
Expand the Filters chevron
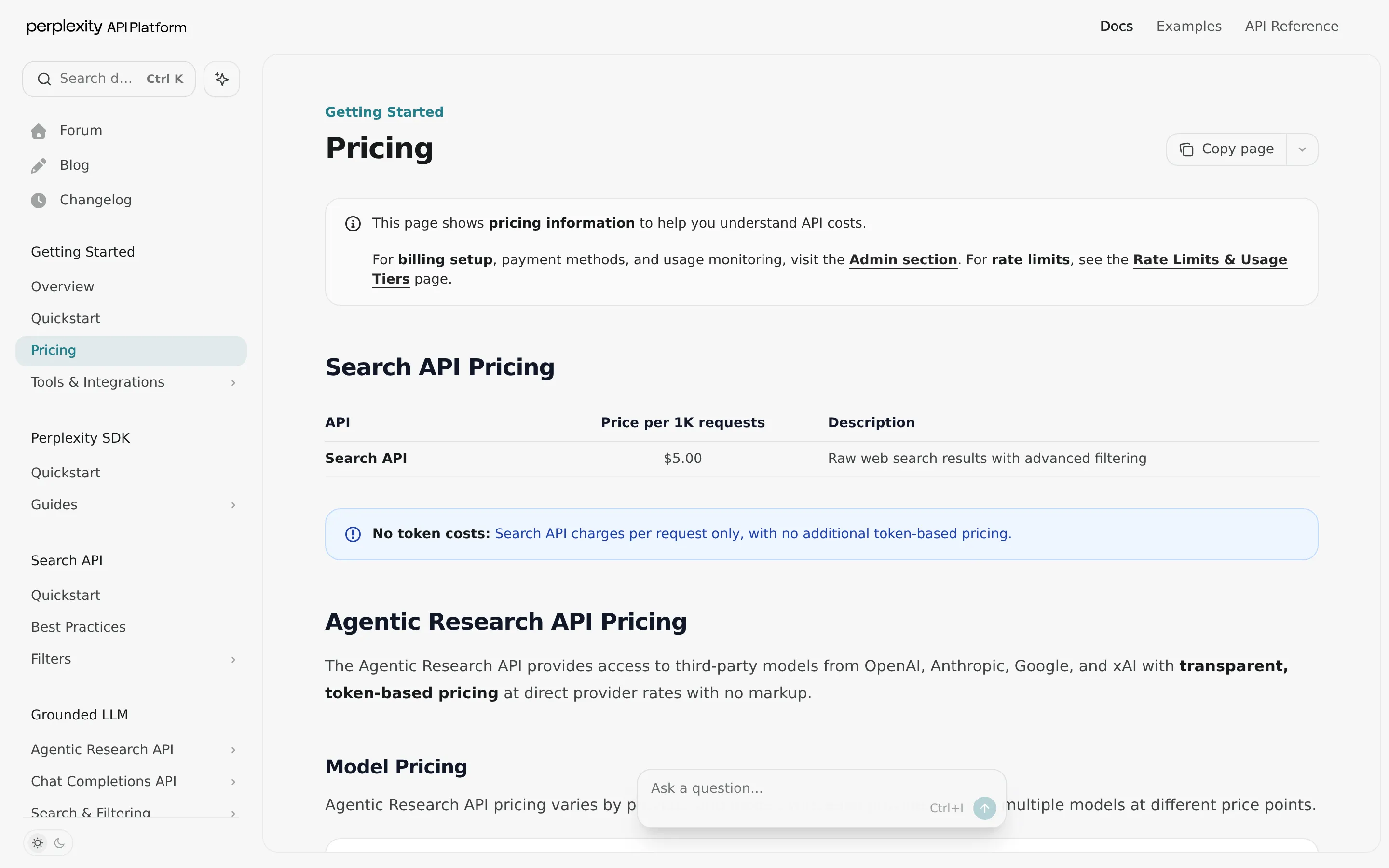point(233,660)
